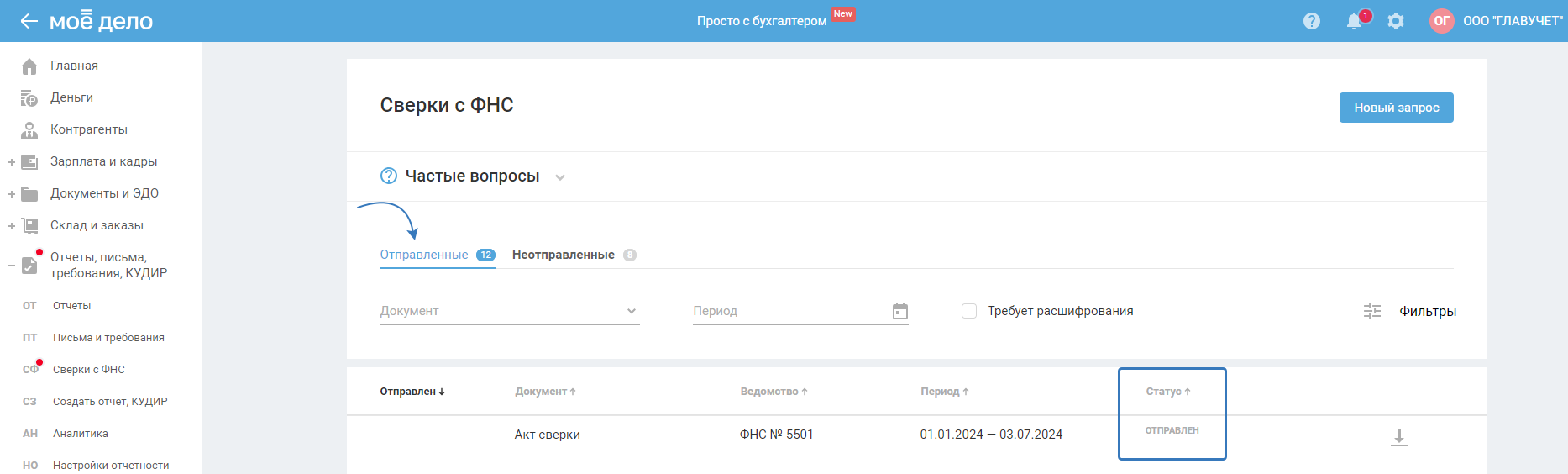The width and height of the screenshot is (1568, 474).
Task: Download the Акт сверки row file
Action: [x=1399, y=437]
